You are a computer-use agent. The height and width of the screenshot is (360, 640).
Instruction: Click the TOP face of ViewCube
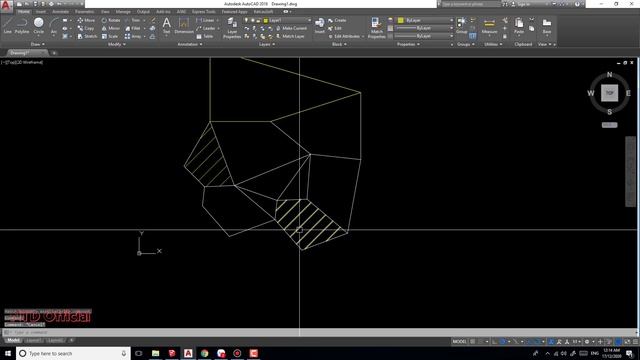609,93
